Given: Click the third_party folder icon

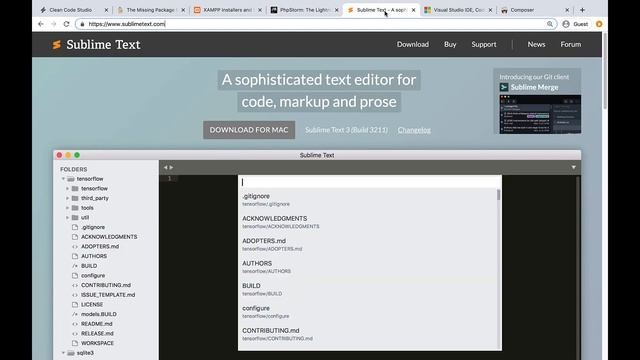Looking at the screenshot, I should coord(75,198).
